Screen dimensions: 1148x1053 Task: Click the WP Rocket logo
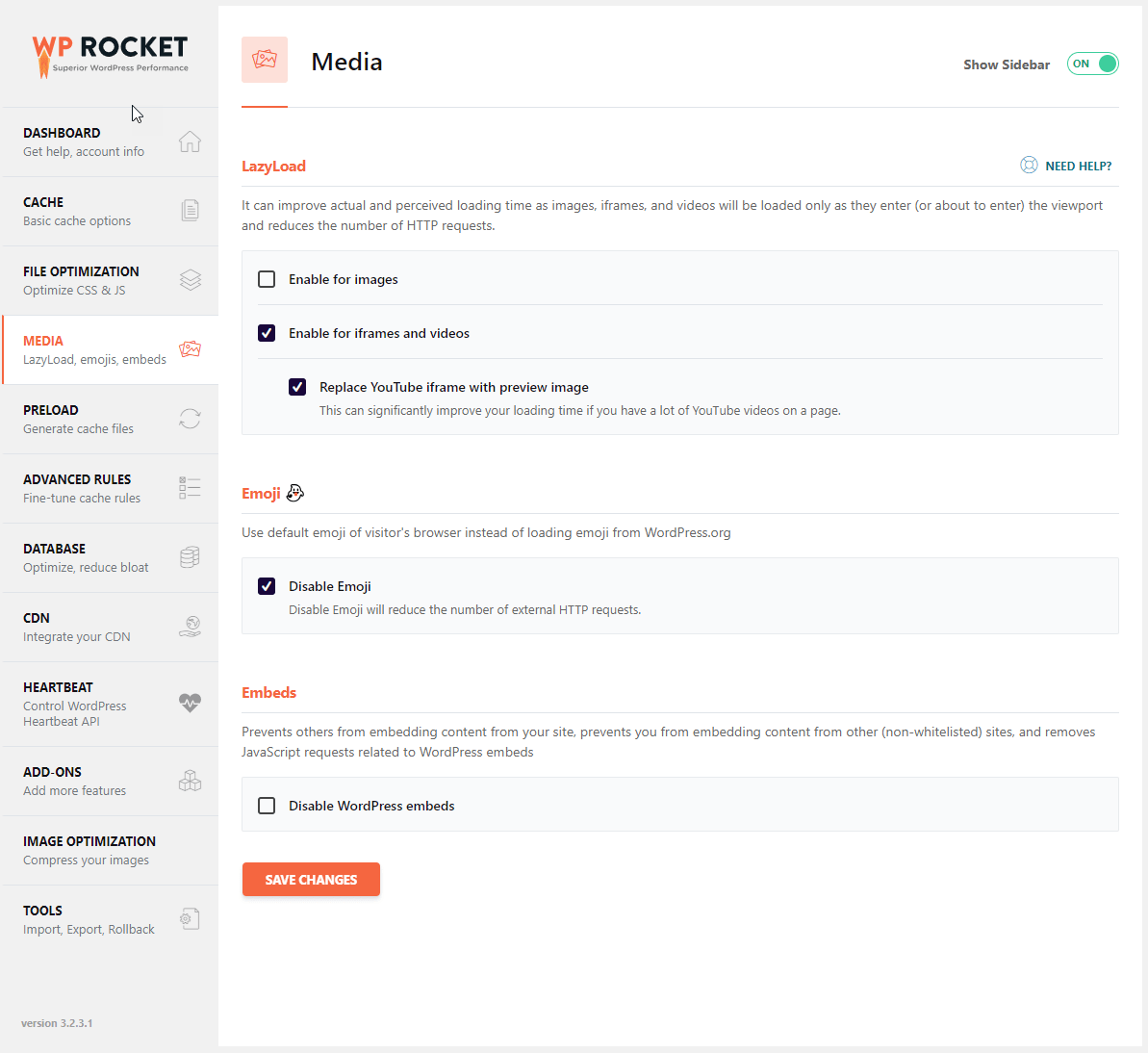coord(110,56)
